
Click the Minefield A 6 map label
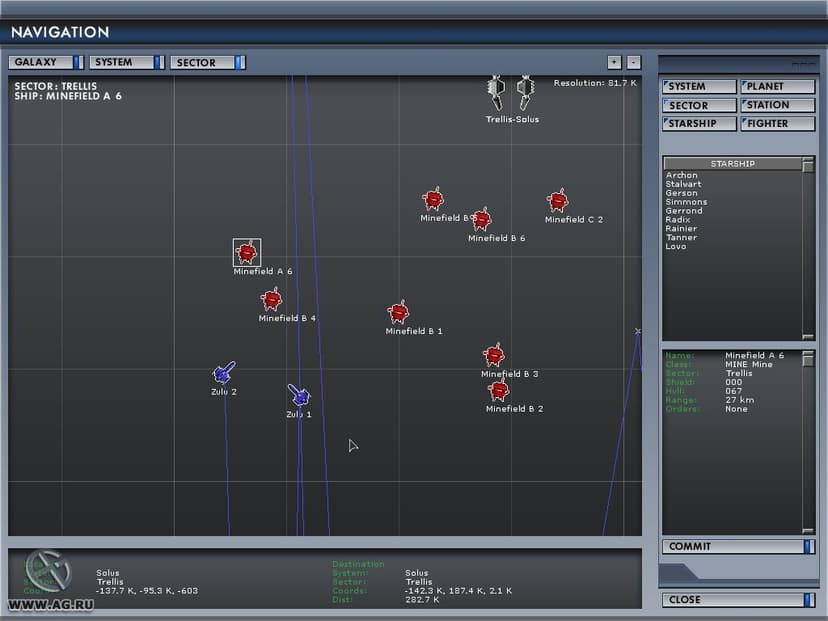[262, 271]
